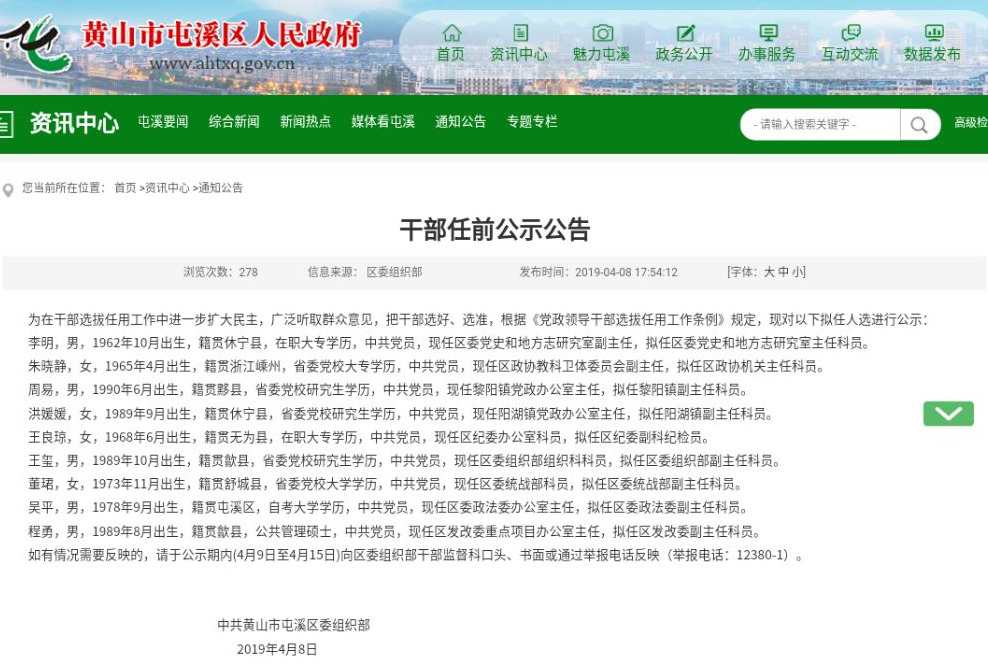Click the site logo emblem
Screen dimensions: 988x669
(37, 44)
